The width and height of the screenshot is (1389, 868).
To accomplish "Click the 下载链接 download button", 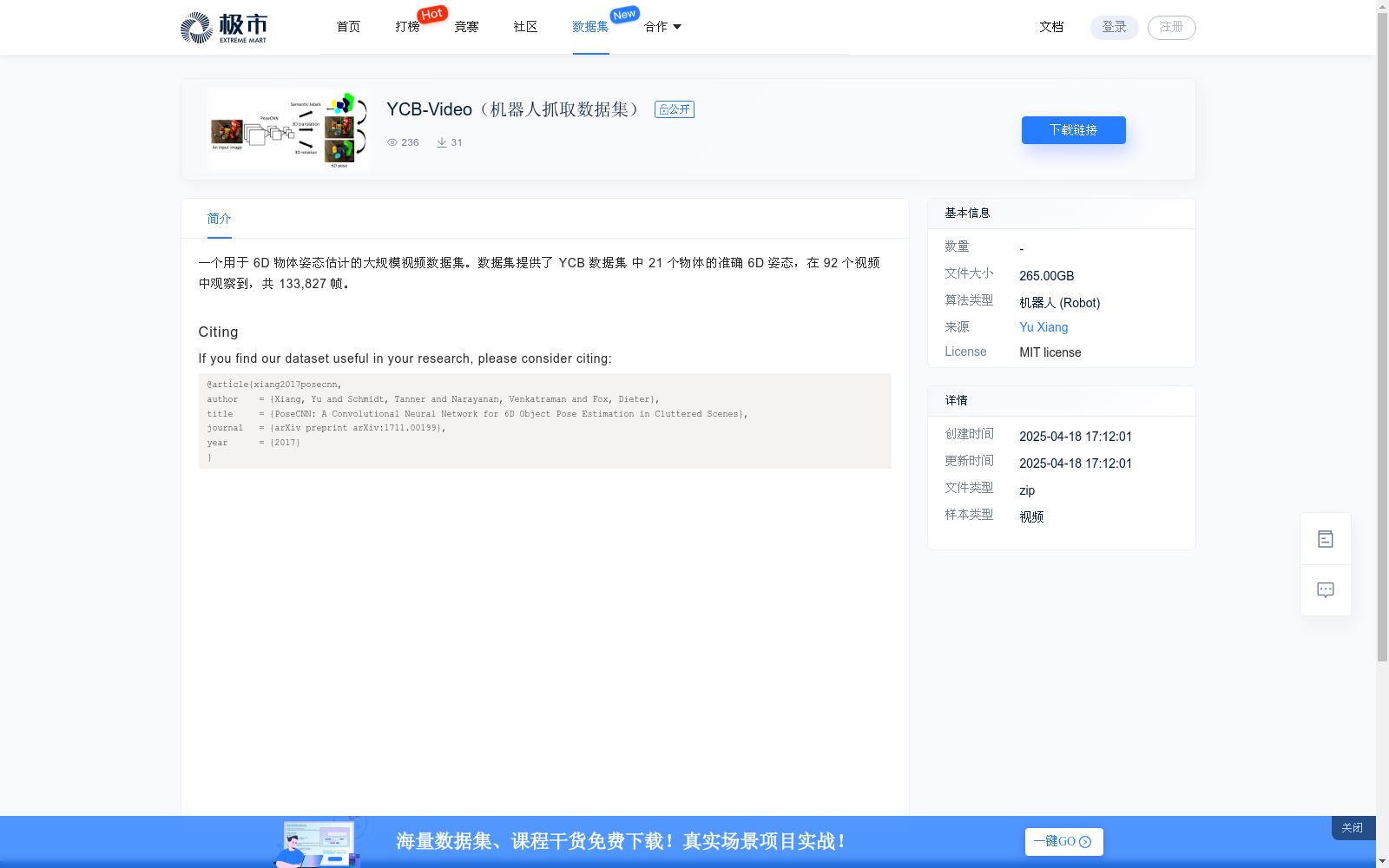I will [x=1073, y=130].
